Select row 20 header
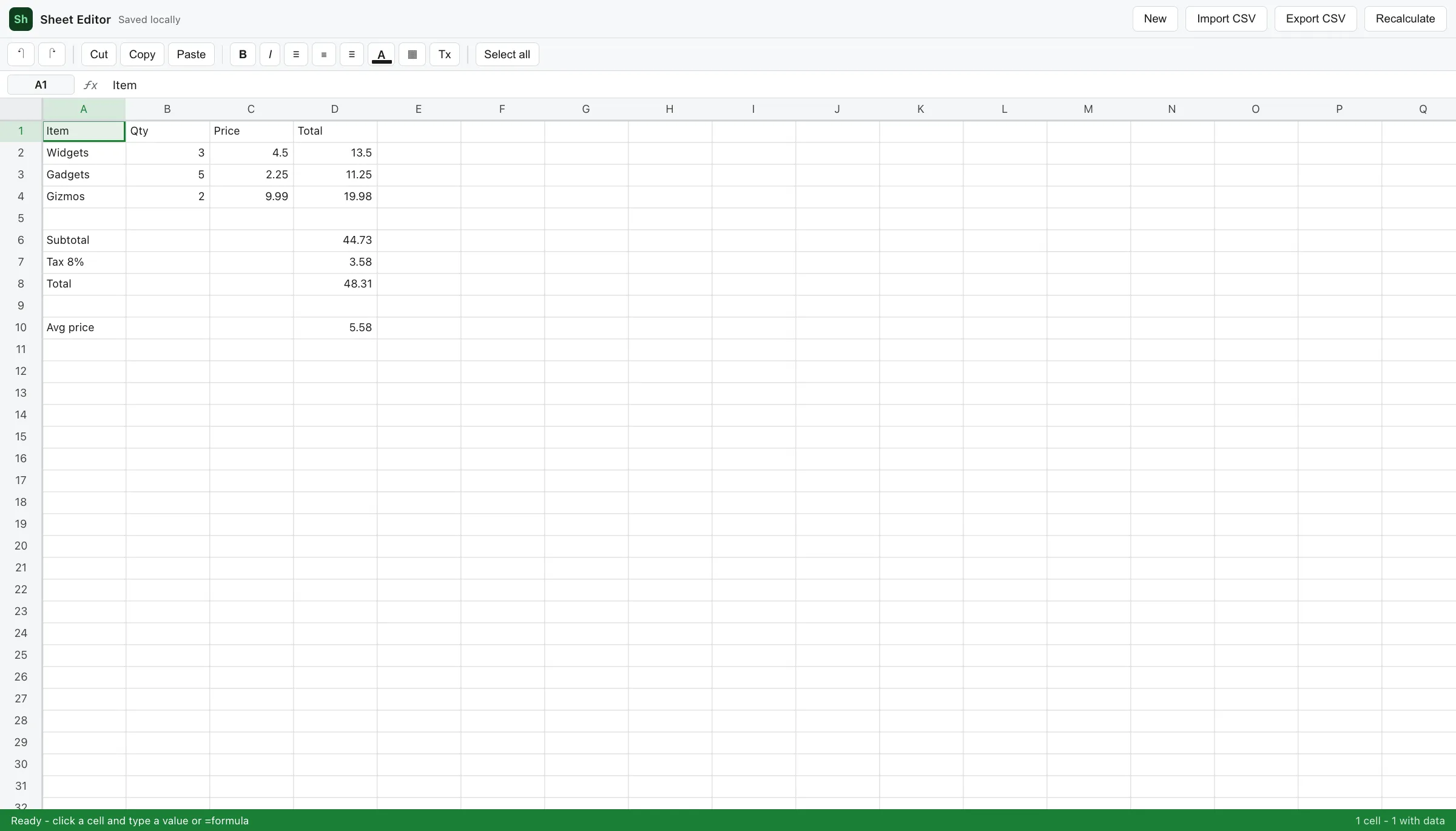 [21, 546]
